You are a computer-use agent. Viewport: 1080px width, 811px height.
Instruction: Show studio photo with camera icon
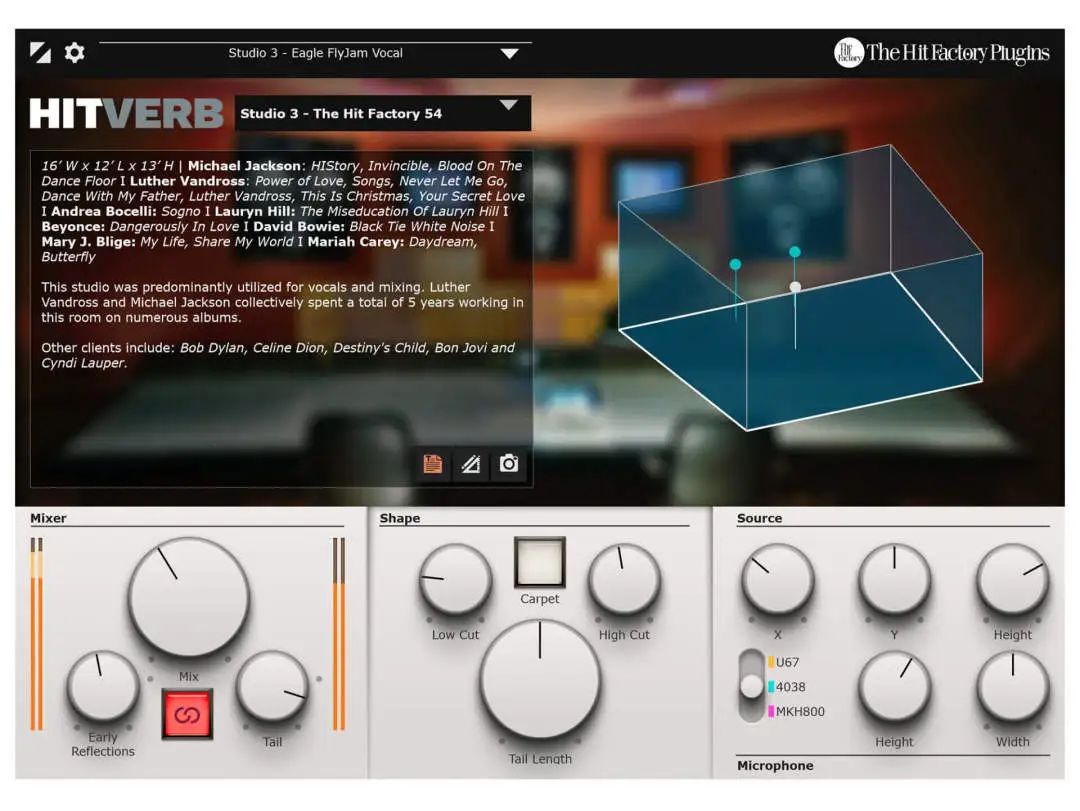[509, 464]
